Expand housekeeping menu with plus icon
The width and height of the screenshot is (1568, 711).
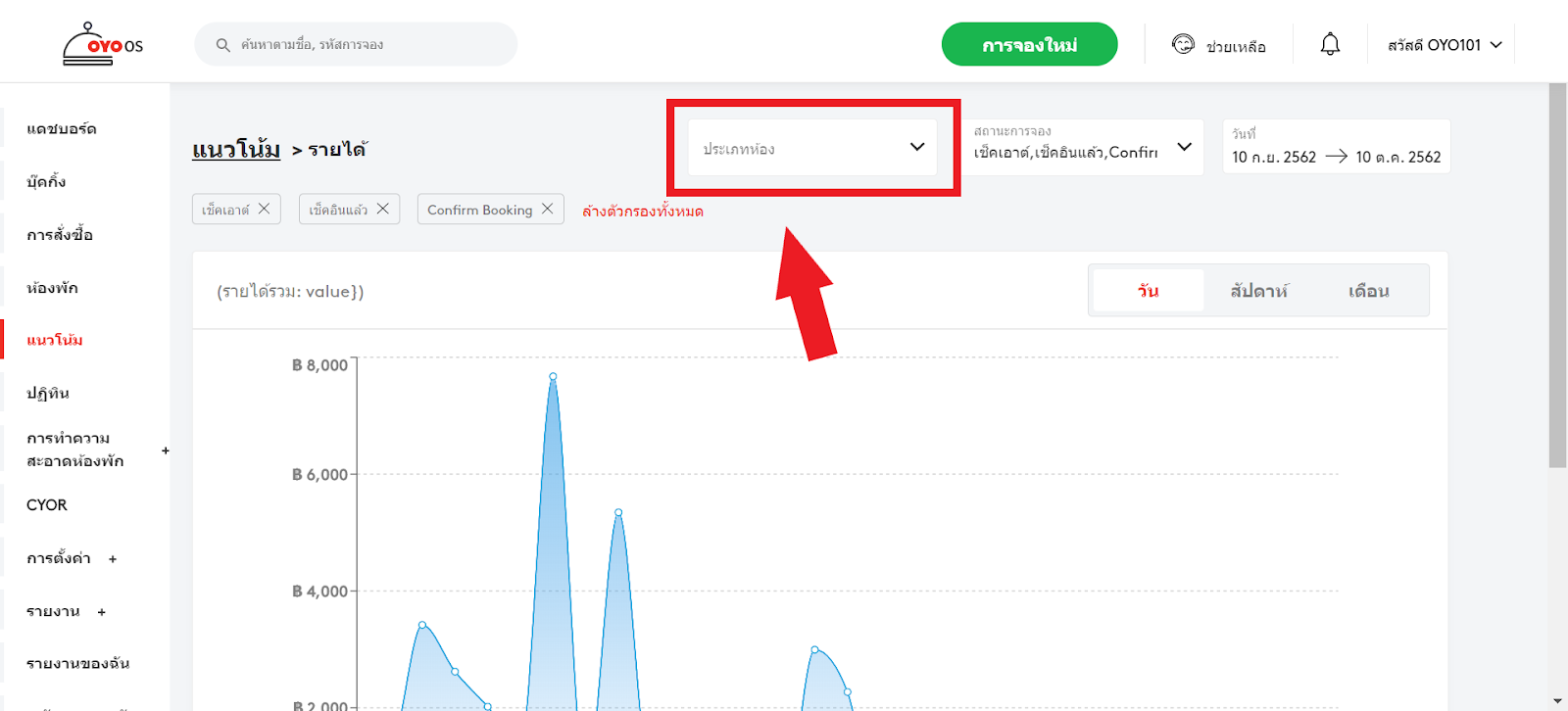pyautogui.click(x=166, y=450)
